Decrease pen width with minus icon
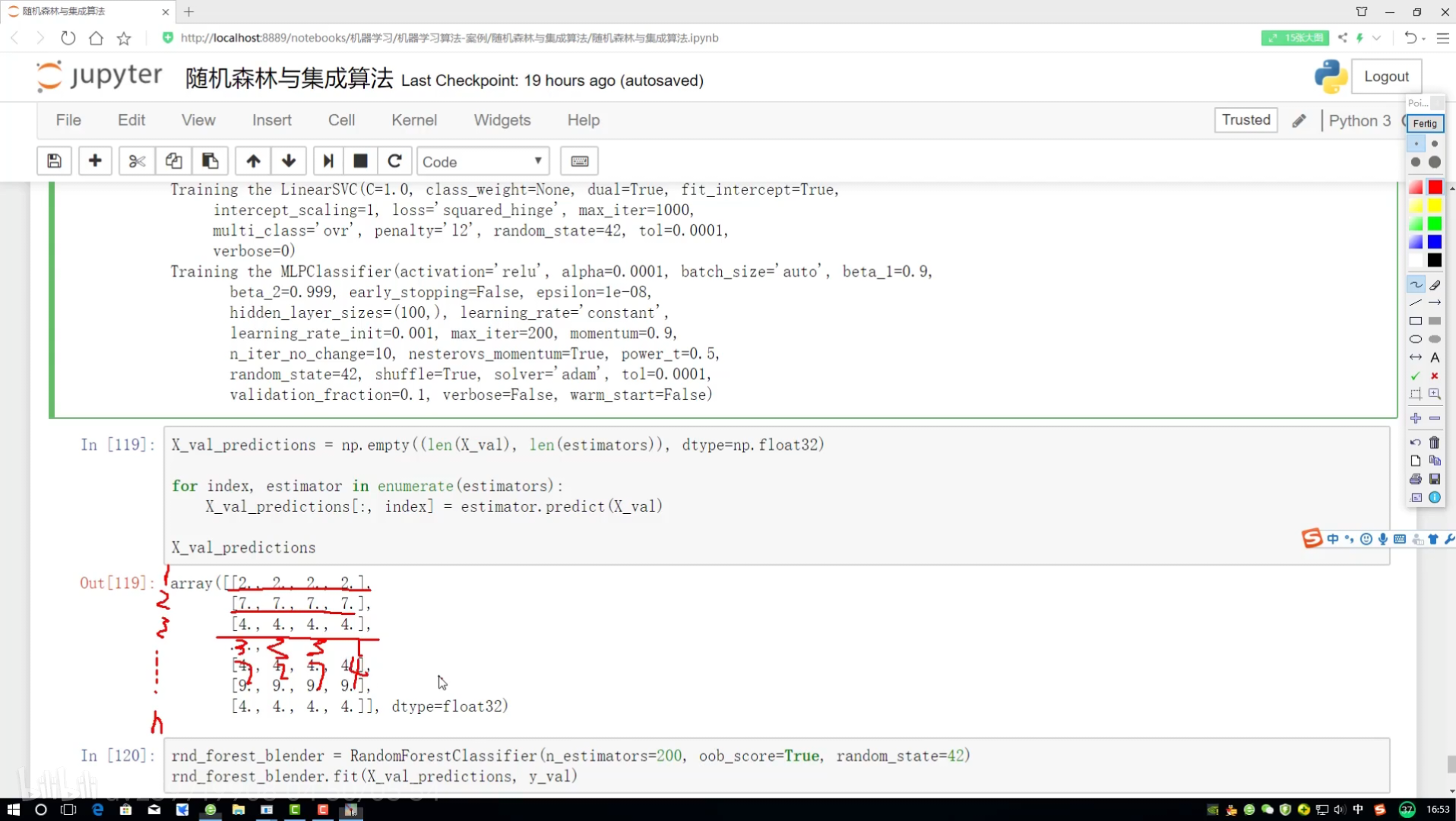Screen dimensions: 1456x821 coord(1435,418)
